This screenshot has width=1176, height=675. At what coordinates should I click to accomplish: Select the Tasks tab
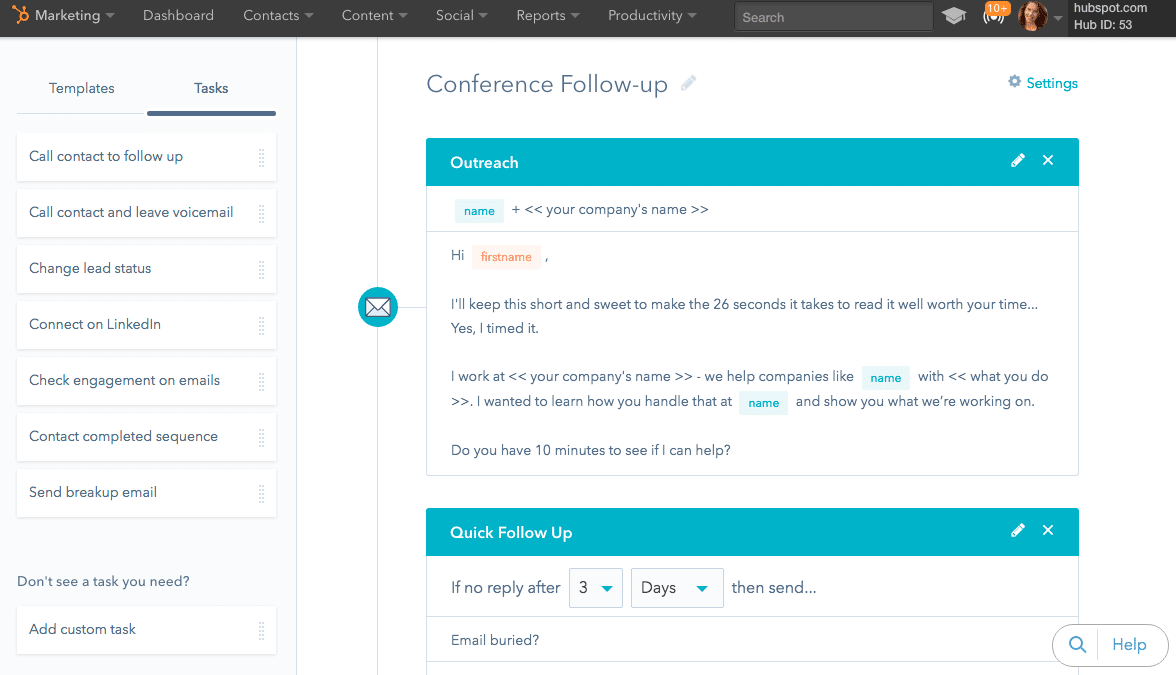[211, 88]
